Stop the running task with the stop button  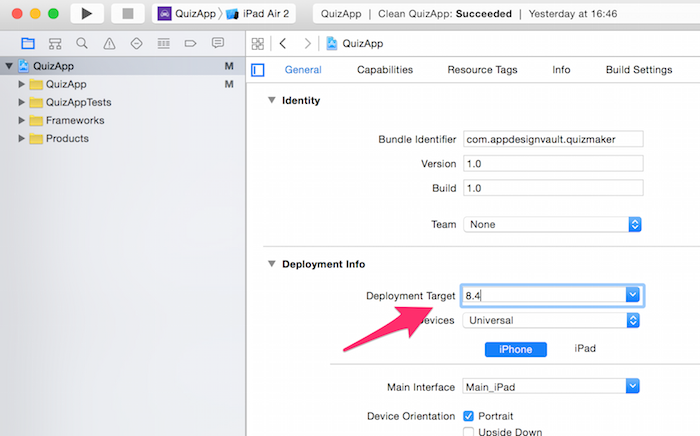pos(128,13)
